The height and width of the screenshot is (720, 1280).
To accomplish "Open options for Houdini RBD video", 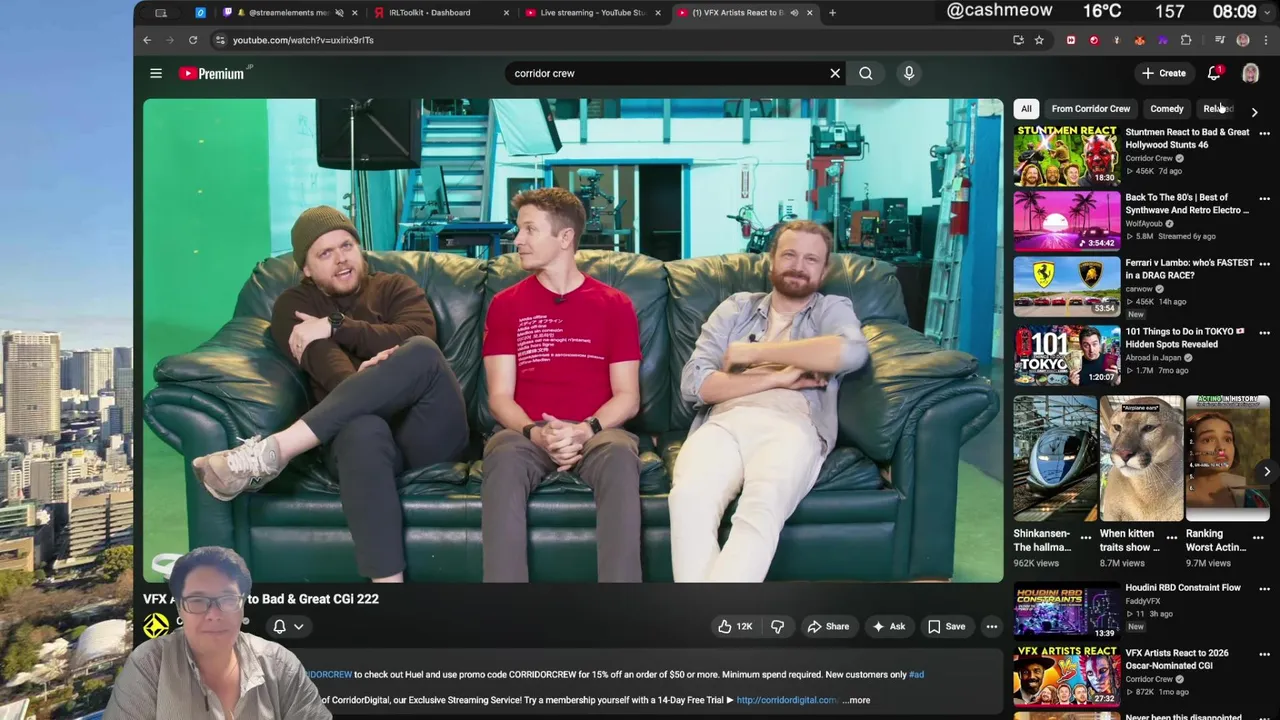I will click(x=1264, y=589).
